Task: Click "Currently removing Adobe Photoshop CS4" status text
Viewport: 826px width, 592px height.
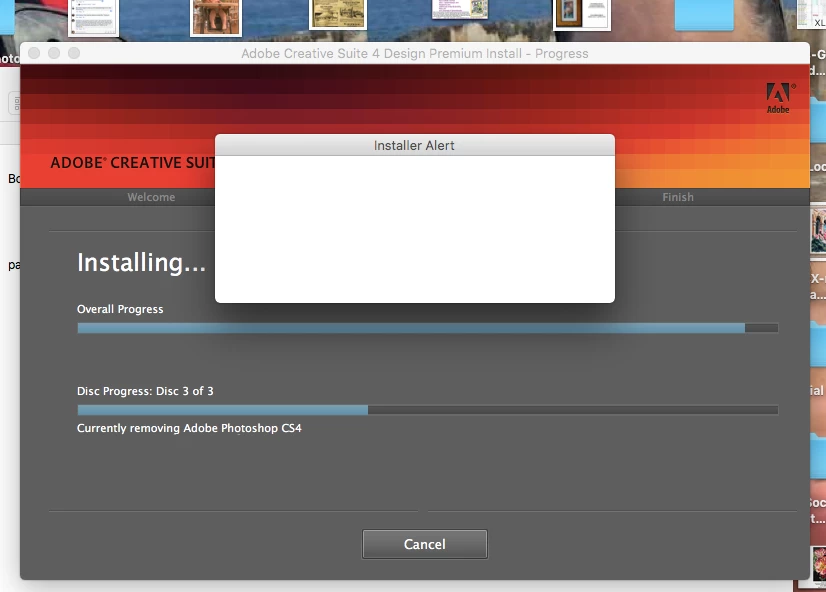Action: (x=189, y=428)
